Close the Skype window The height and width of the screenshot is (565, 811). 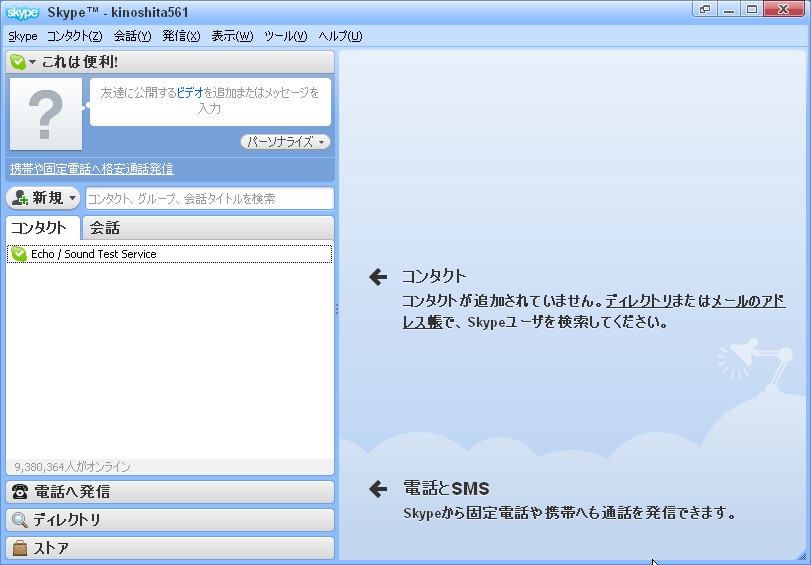(784, 9)
